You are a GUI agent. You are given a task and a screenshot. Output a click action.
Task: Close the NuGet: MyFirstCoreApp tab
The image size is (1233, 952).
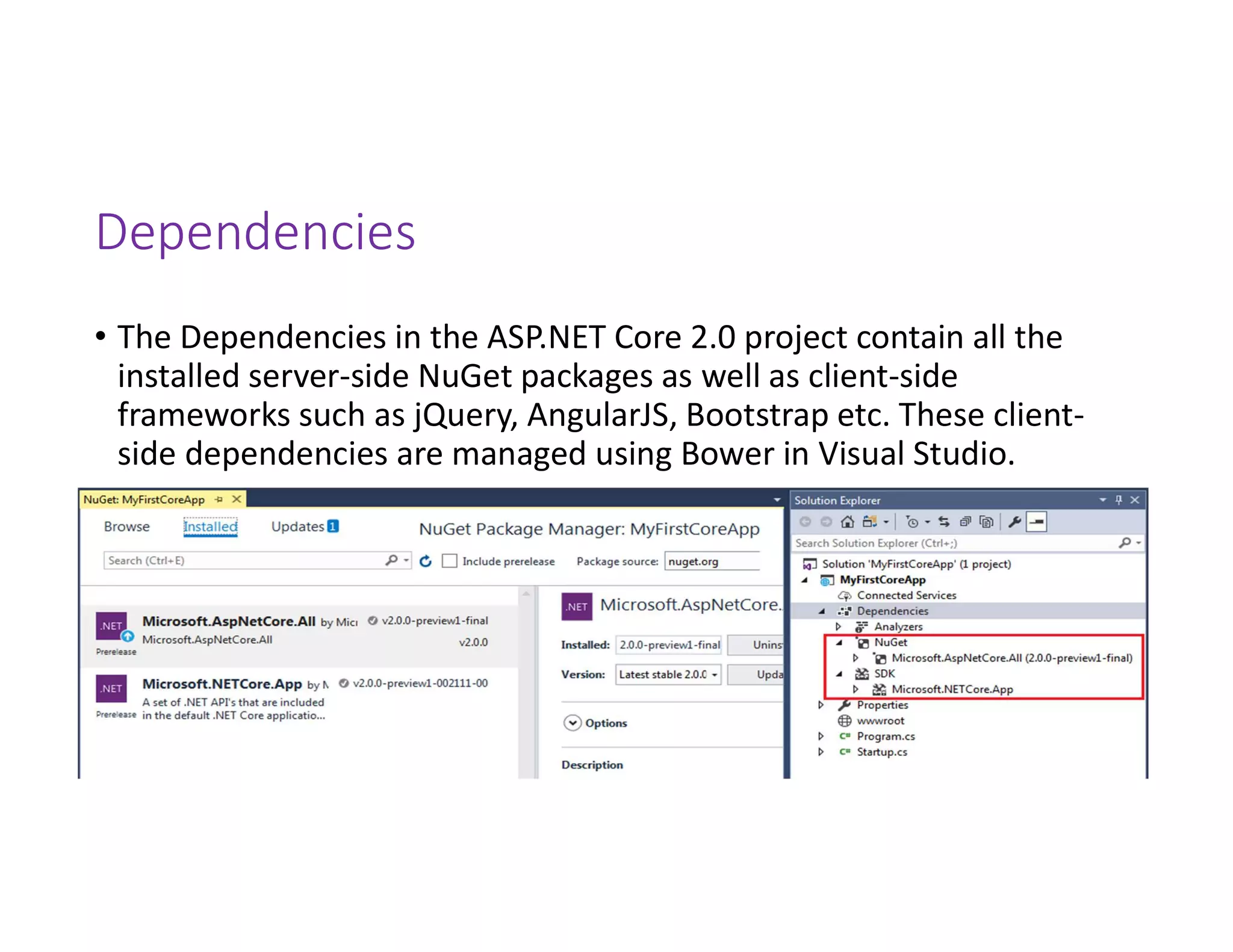pyautogui.click(x=237, y=499)
